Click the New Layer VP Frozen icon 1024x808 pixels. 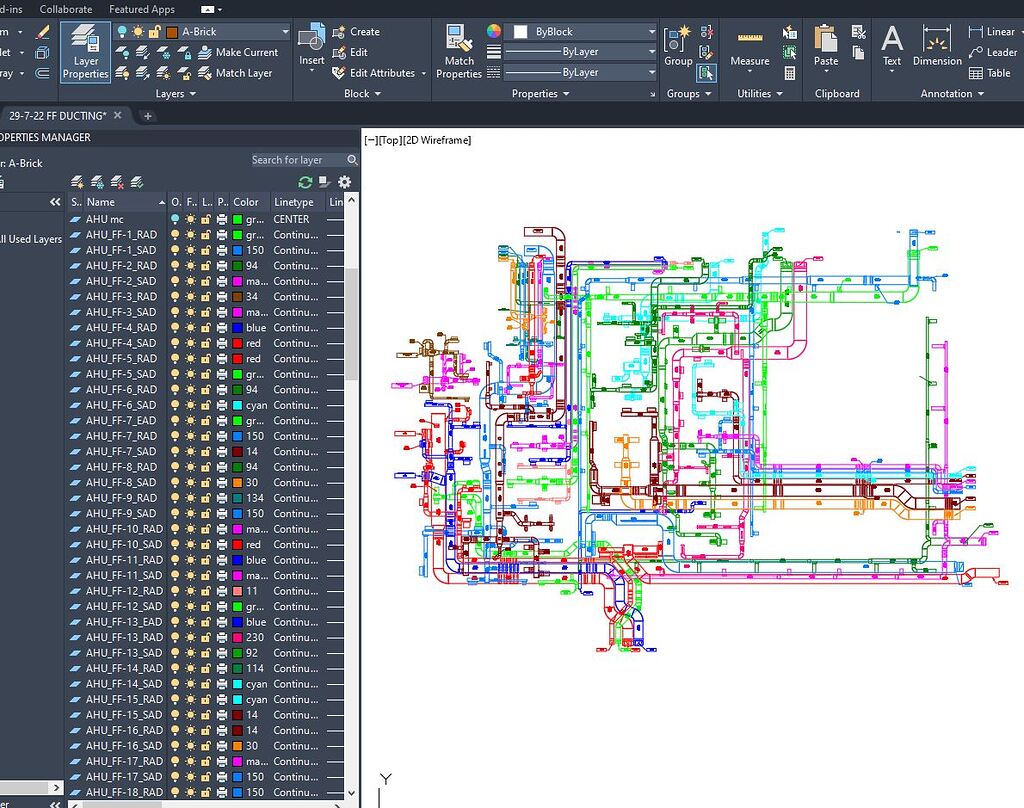tap(96, 182)
